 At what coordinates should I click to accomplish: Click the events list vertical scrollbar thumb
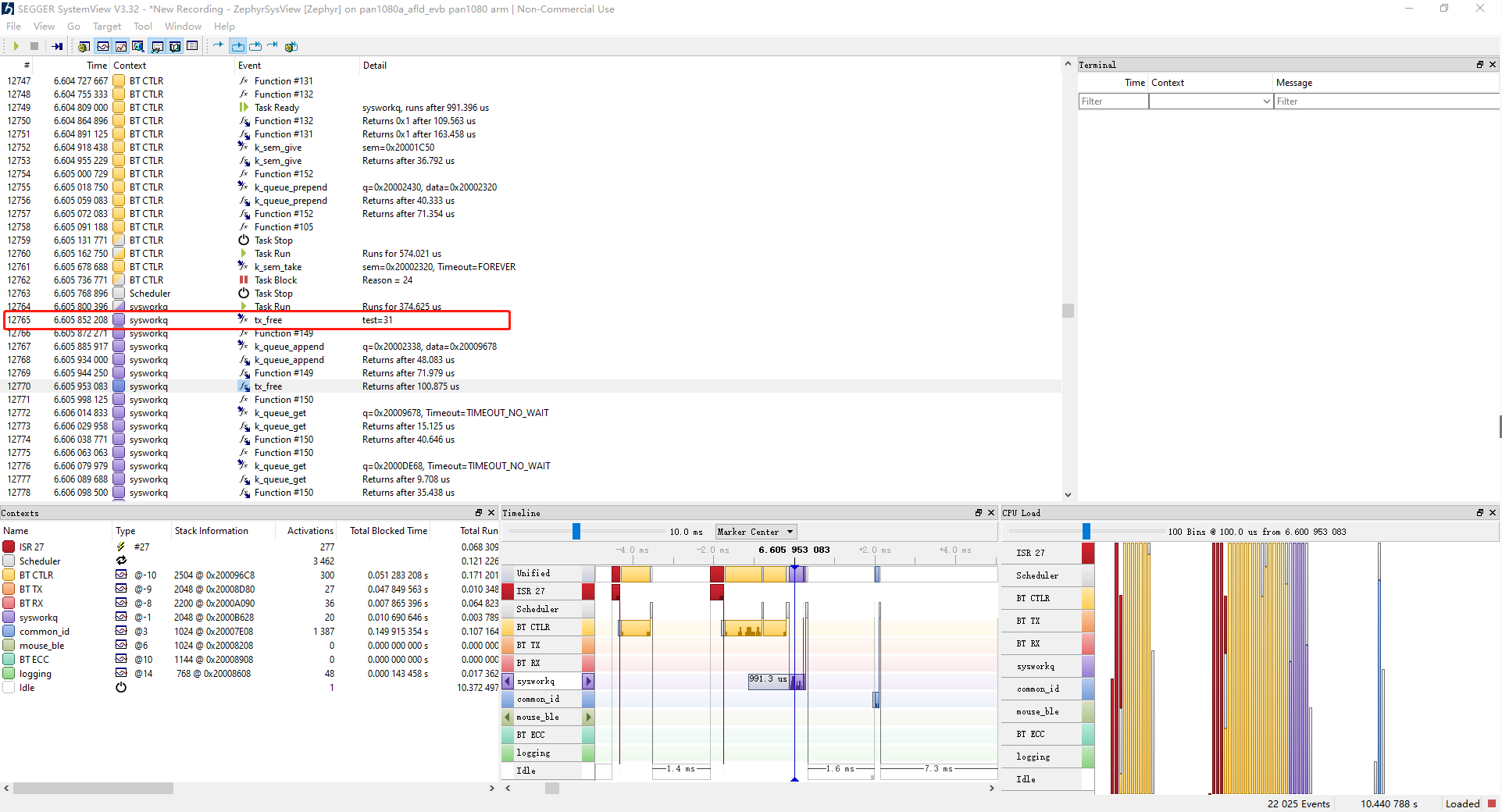coord(1068,311)
